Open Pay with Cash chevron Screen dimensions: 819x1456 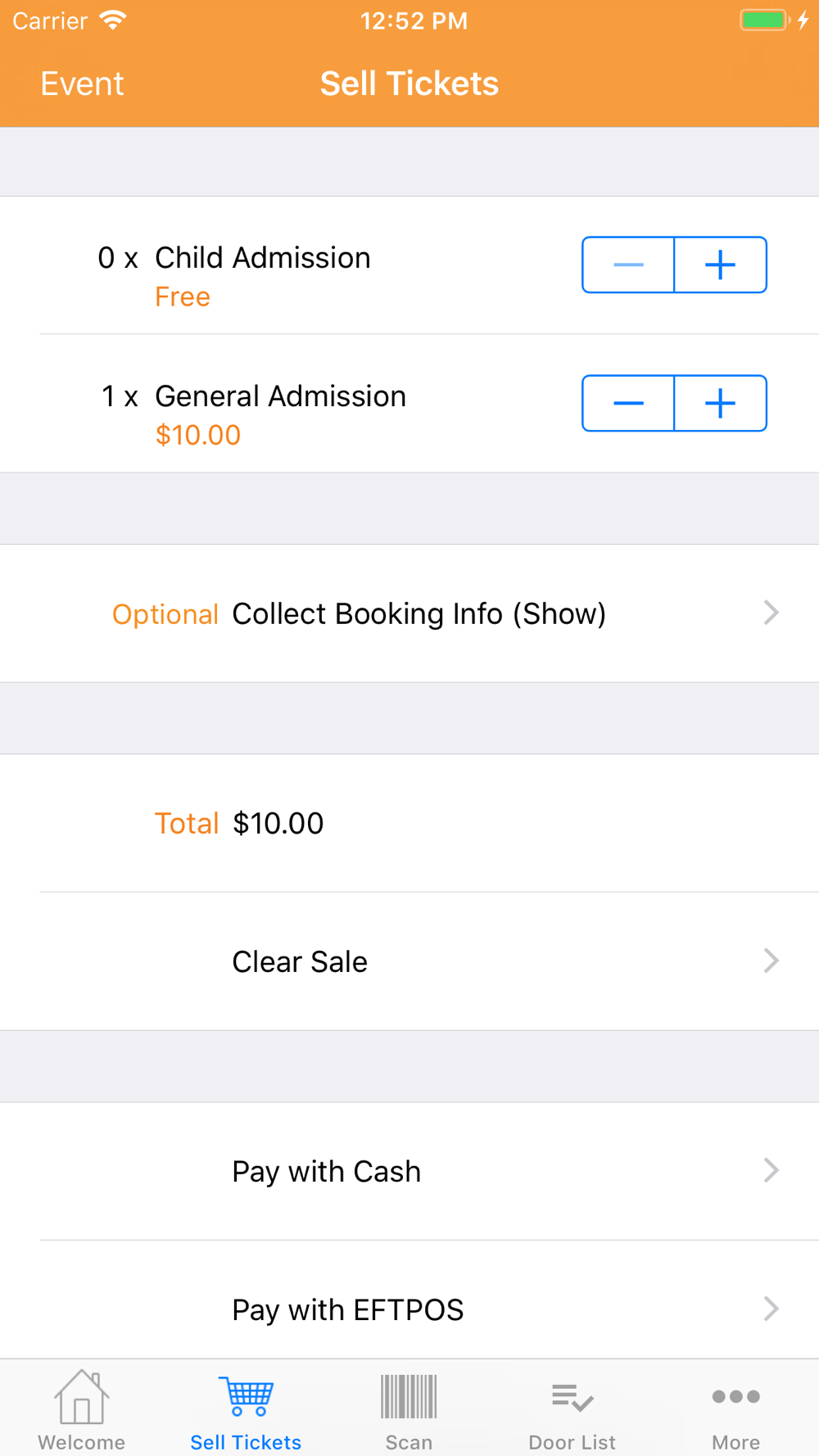tap(771, 1170)
